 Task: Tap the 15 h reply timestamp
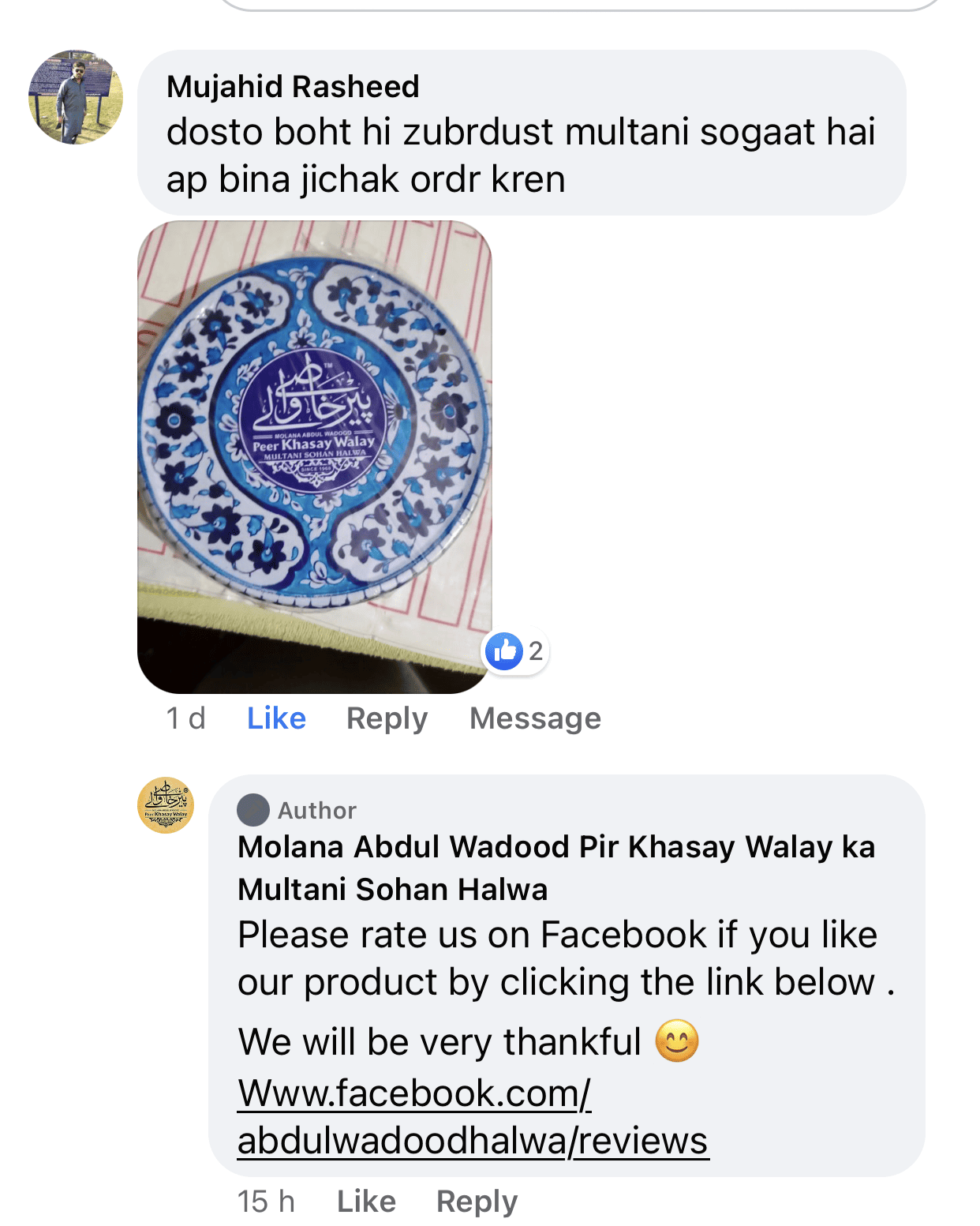pyautogui.click(x=266, y=1202)
